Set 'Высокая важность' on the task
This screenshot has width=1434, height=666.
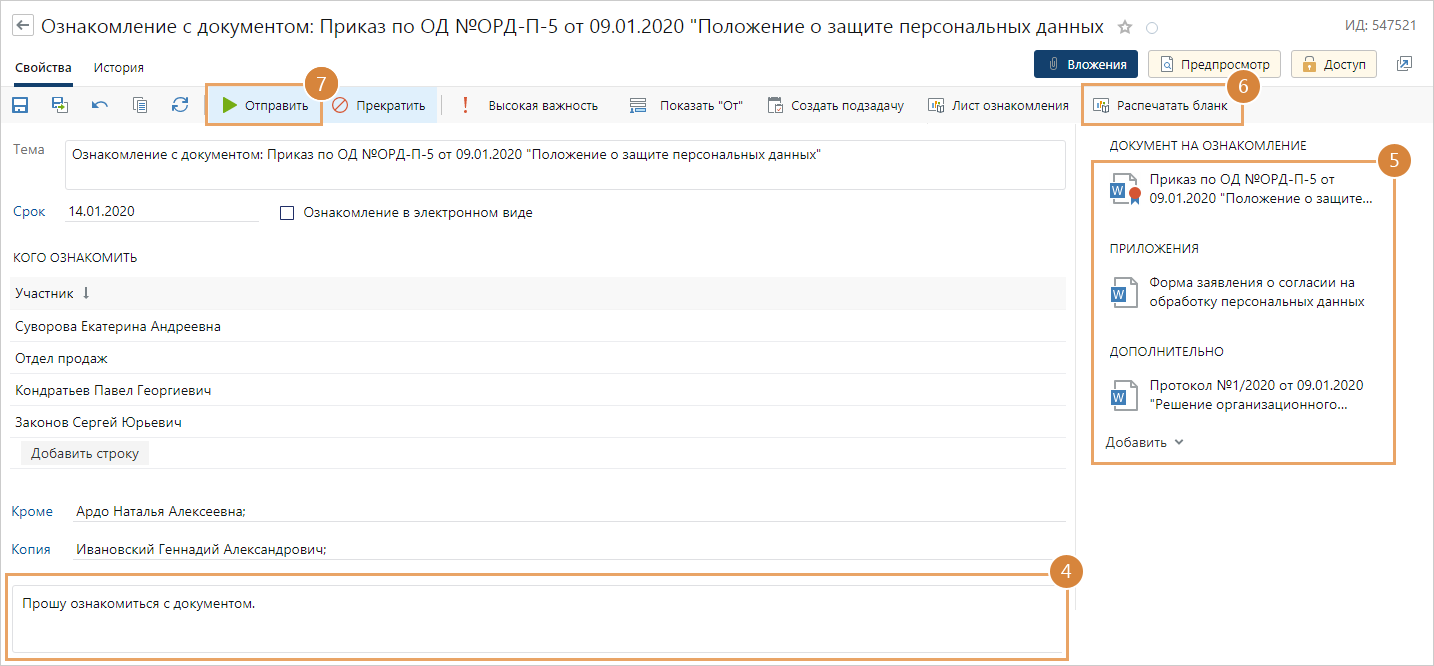click(x=530, y=105)
